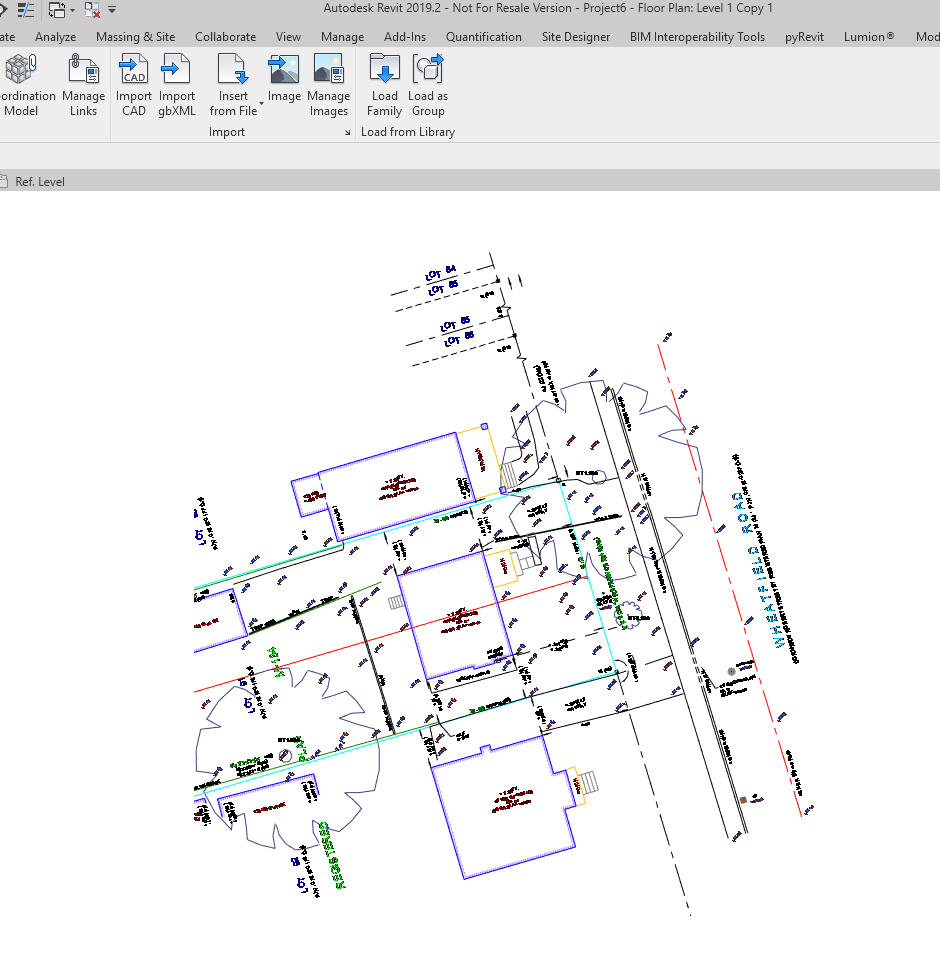Viewport: 940px width, 964px height.
Task: Switch to the Manage ribbon tab
Action: [x=342, y=37]
